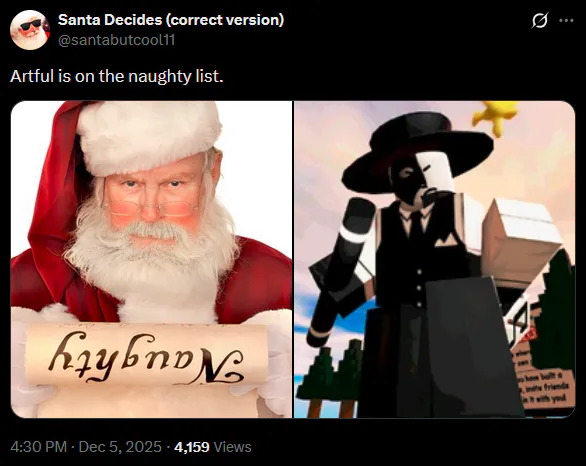Image resolution: width=586 pixels, height=466 pixels.
Task: Click Santa's glasses in the photo
Action: pos(150,209)
